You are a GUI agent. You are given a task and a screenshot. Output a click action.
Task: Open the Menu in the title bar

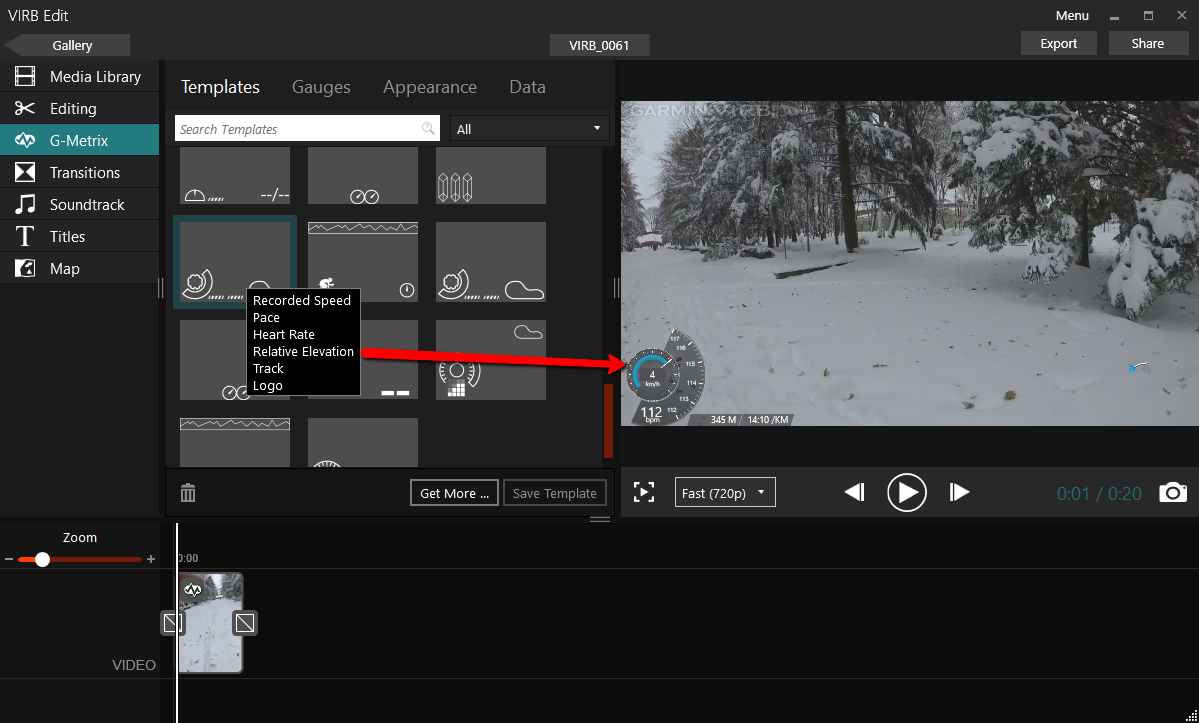[1072, 15]
